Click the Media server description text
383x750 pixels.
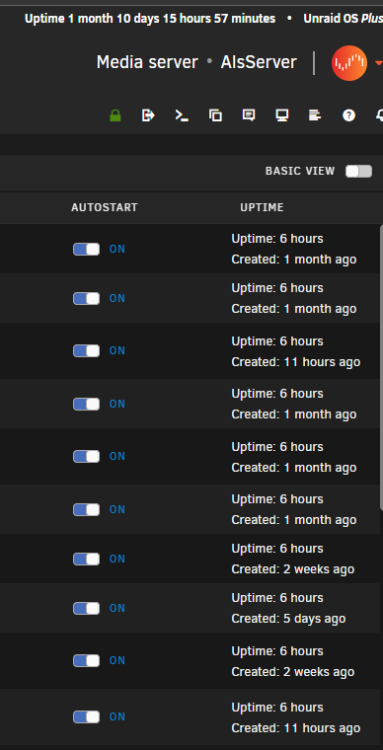pyautogui.click(x=147, y=63)
